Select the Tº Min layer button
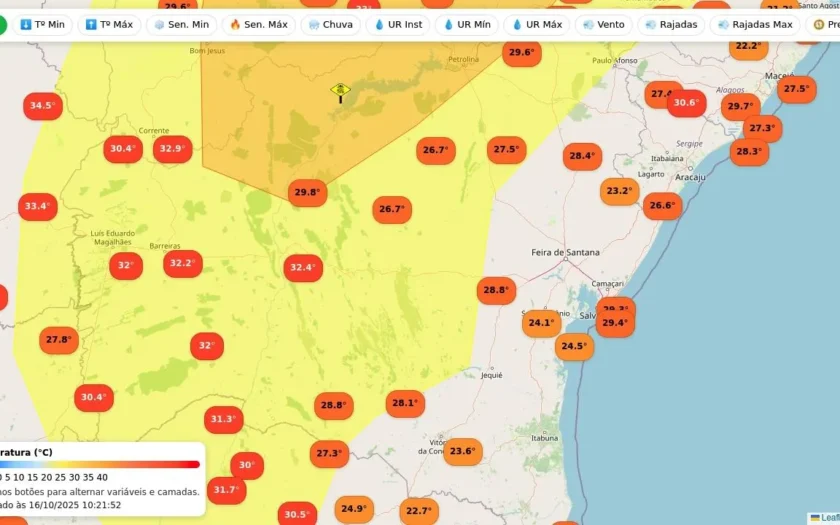The height and width of the screenshot is (525, 840). click(x=42, y=25)
